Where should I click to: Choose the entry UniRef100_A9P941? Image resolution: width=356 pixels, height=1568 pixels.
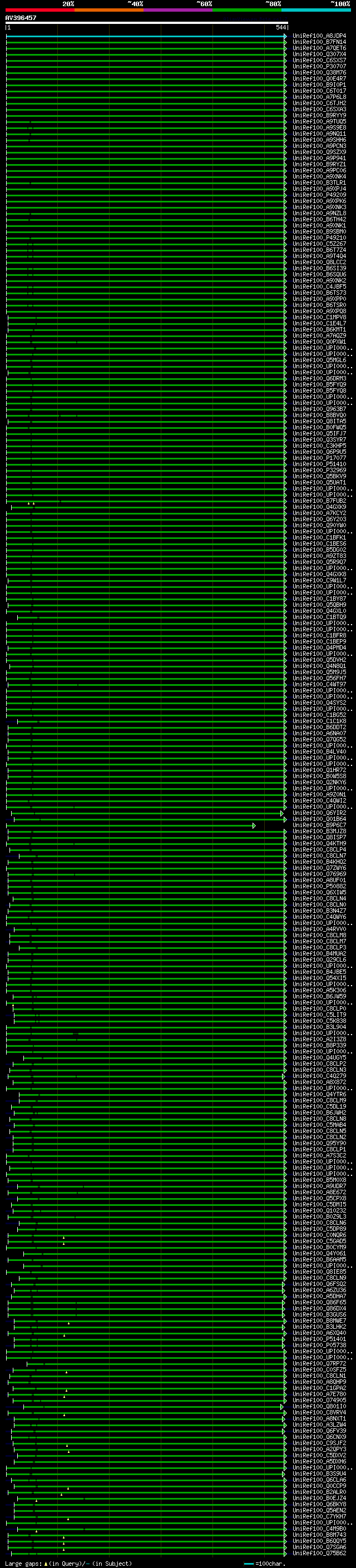click(x=319, y=159)
